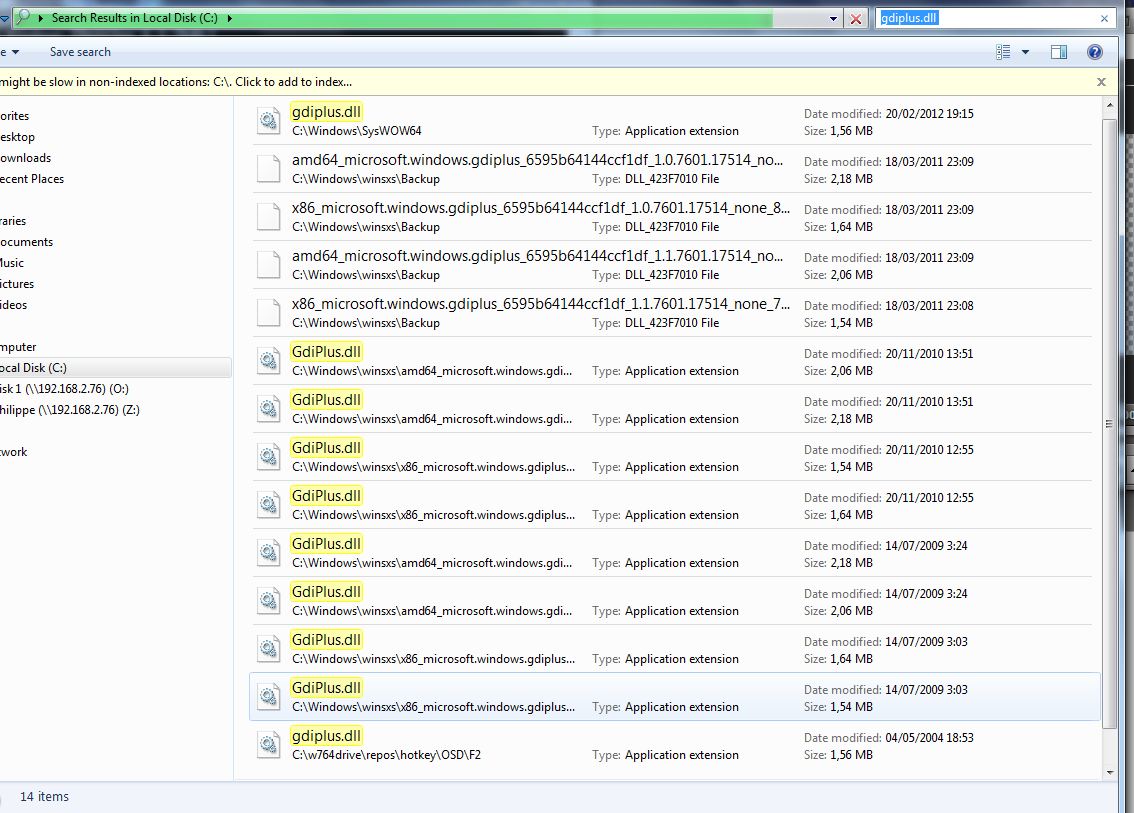Clear the gdiplus.dll search text
Screen dimensions: 1134x813
pyautogui.click(x=1104, y=18)
